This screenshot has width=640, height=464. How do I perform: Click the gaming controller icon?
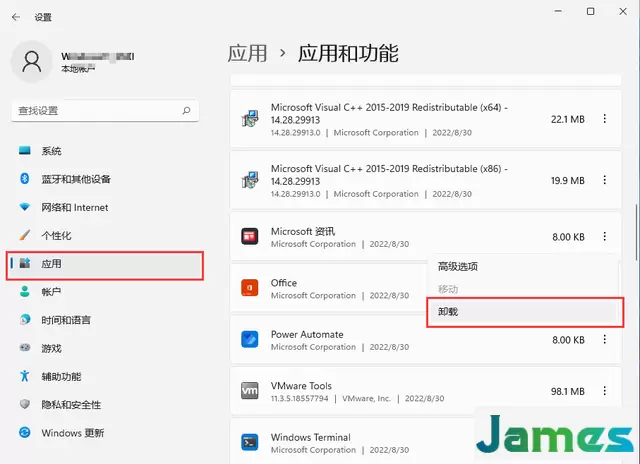coord(25,348)
